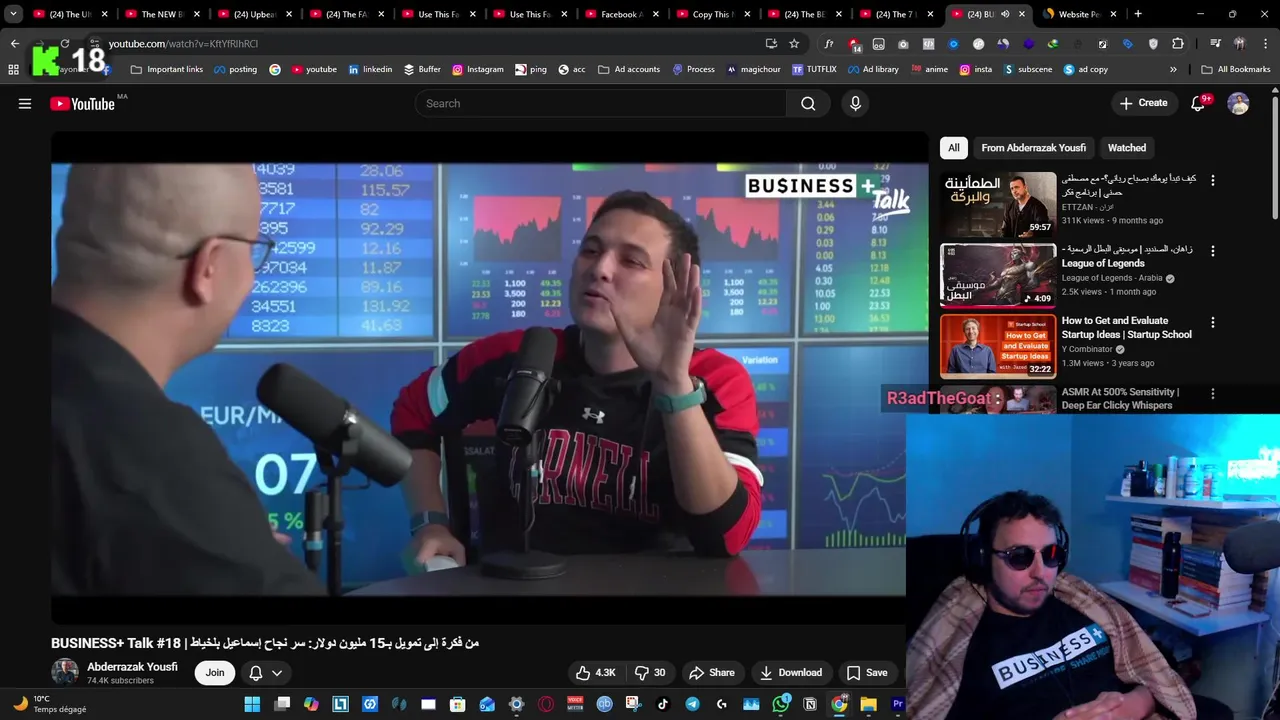Screen dimensions: 1280x720
Task: Open the magichour bookmark
Action: 754,70
